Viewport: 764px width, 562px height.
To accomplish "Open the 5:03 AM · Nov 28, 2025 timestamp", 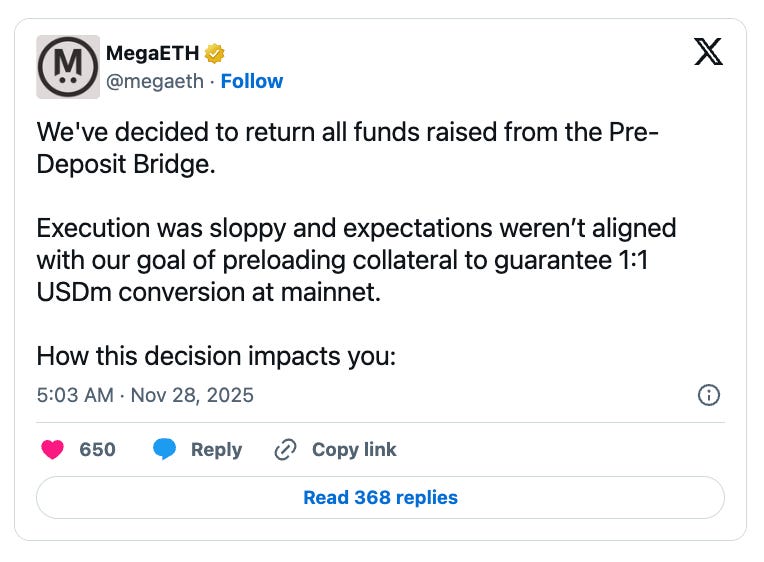I will click(145, 395).
